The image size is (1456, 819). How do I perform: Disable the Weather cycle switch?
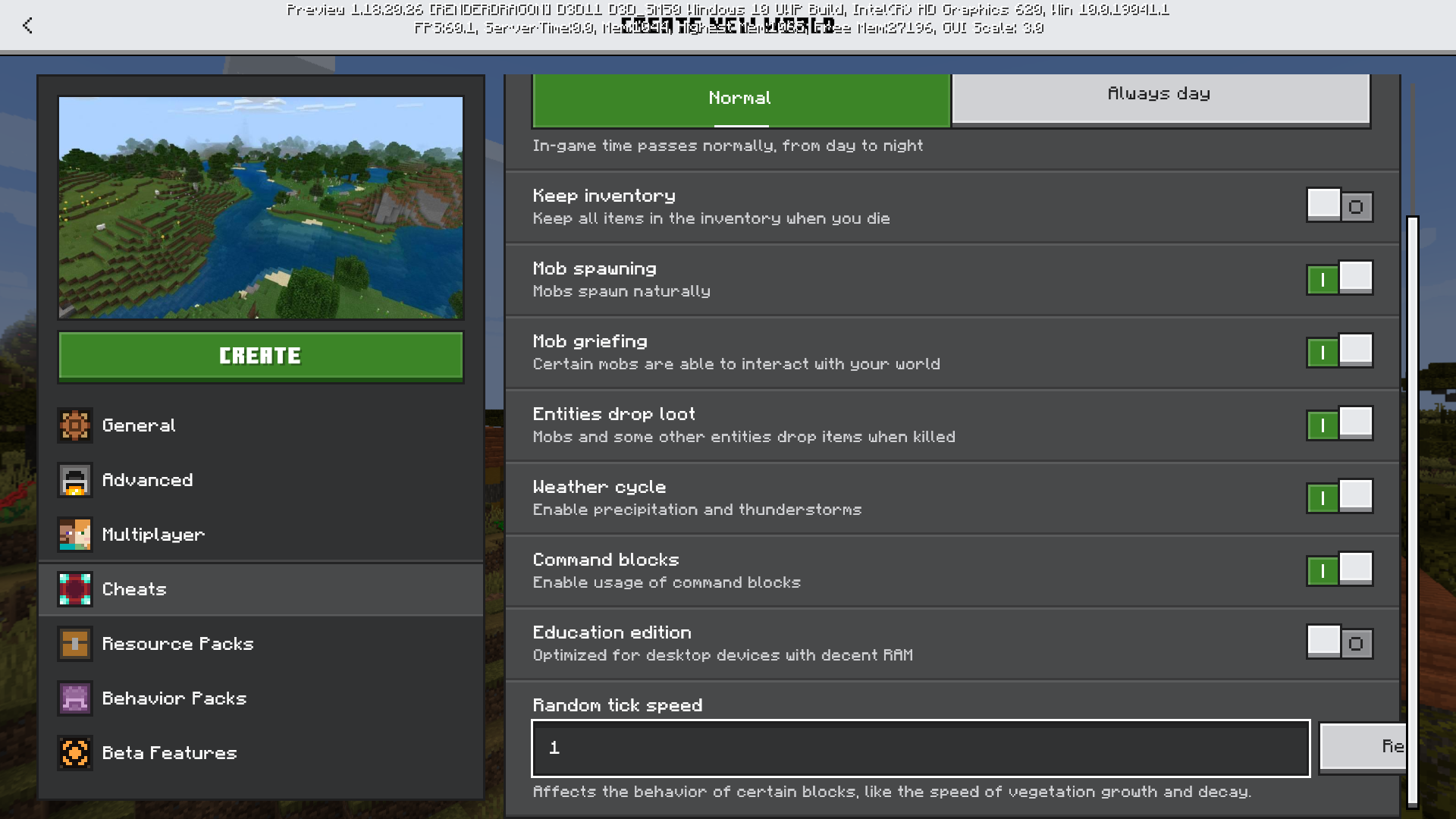(x=1339, y=497)
